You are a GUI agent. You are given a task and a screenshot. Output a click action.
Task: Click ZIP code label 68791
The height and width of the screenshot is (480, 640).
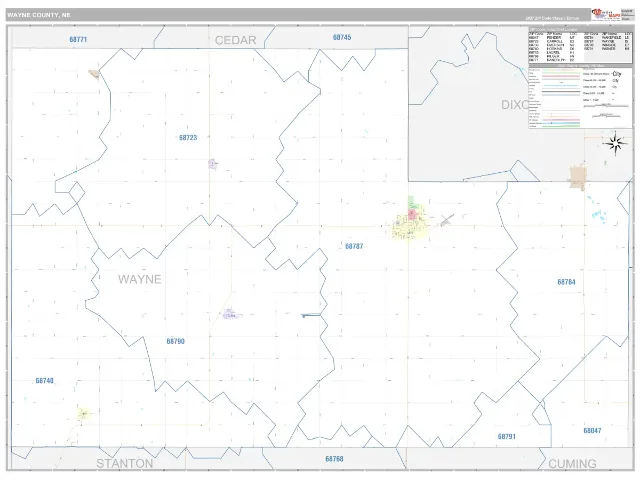(x=507, y=436)
